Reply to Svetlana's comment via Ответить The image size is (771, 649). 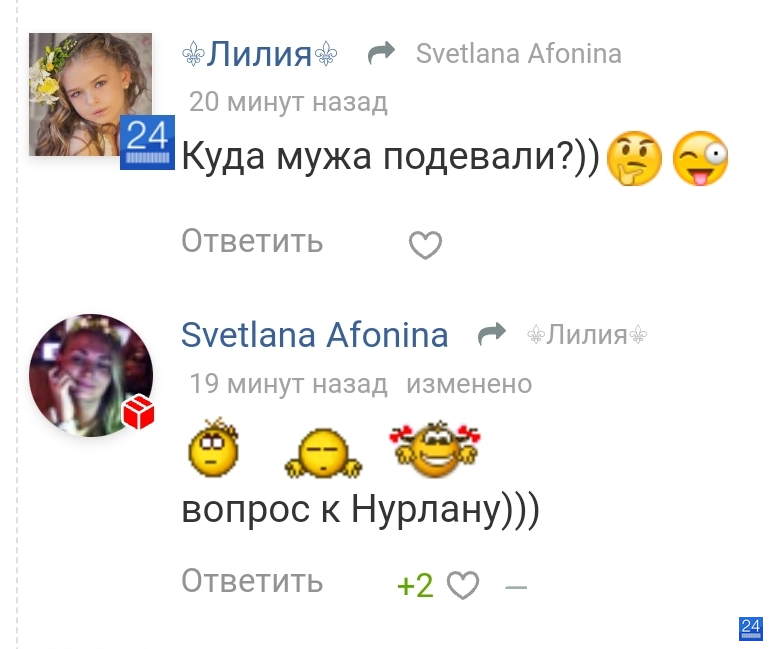tap(252, 581)
